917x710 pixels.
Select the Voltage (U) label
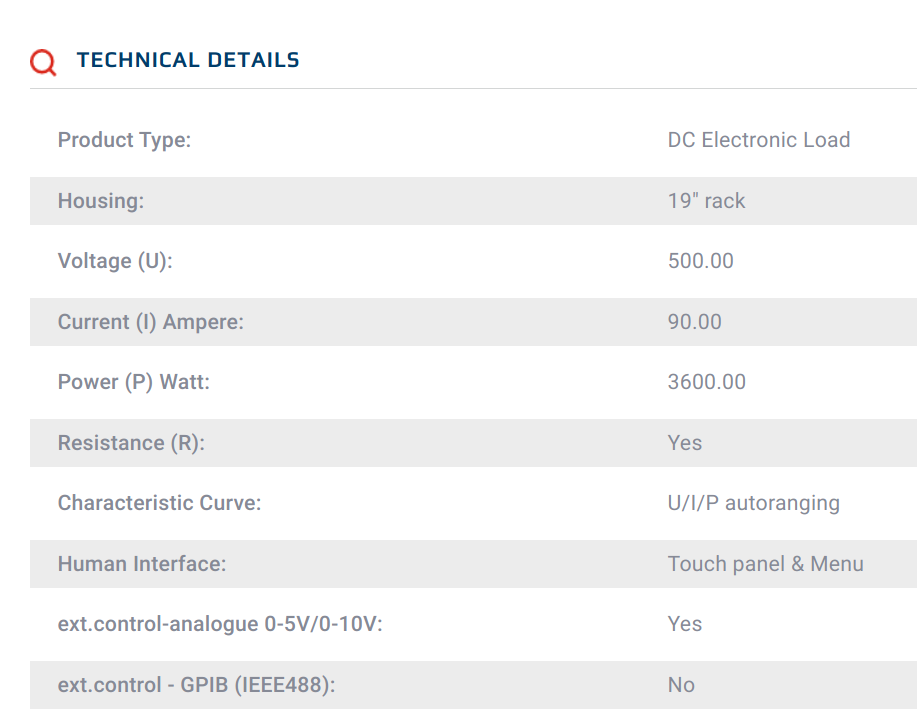[x=115, y=261]
